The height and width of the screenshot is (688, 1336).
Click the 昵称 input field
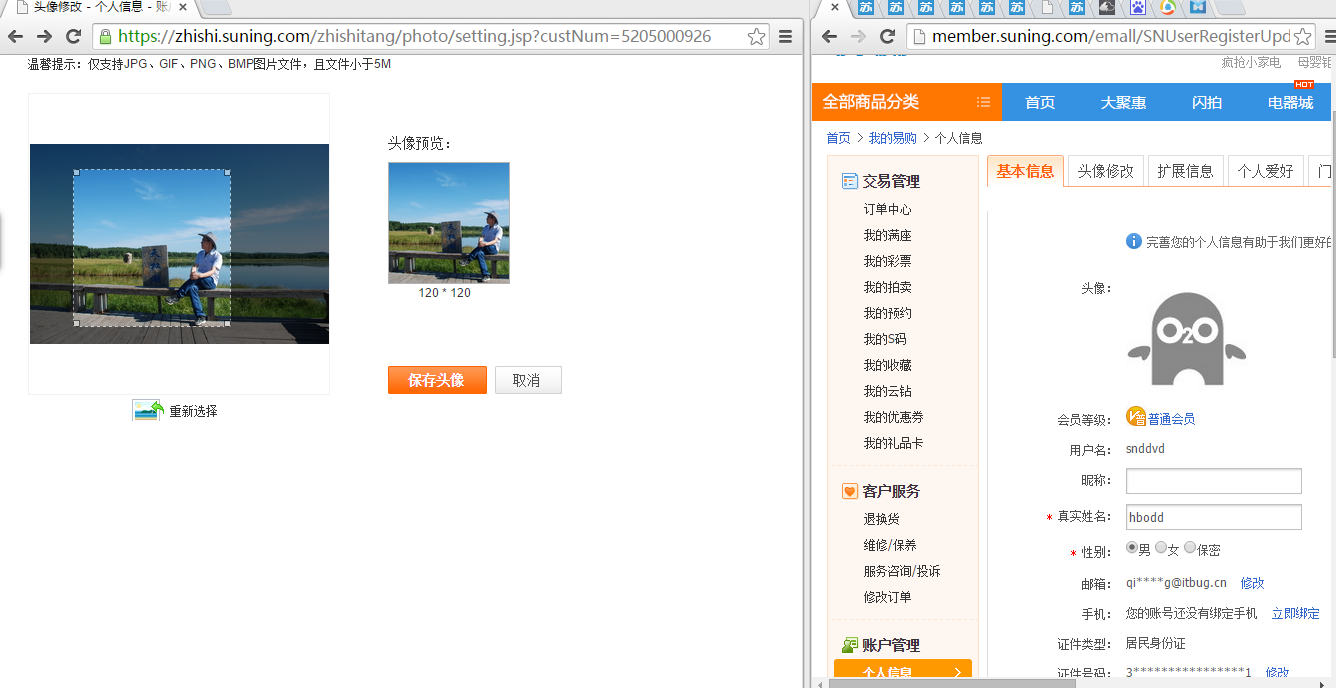pyautogui.click(x=1213, y=481)
